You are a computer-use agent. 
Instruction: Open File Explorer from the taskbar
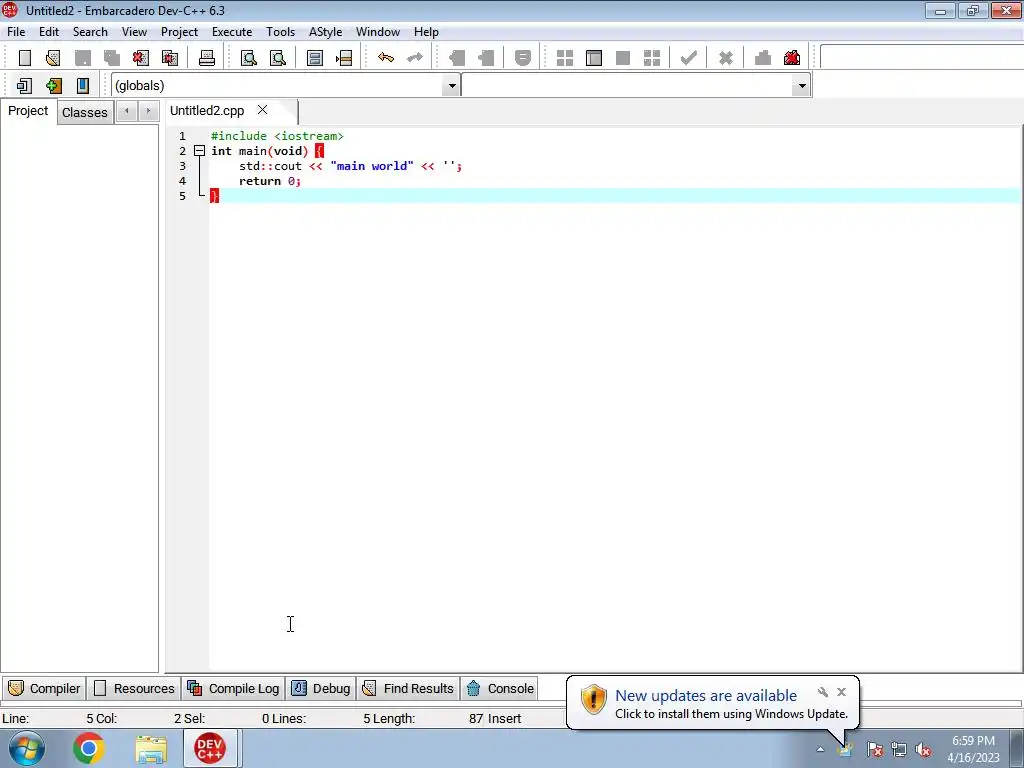[x=151, y=749]
